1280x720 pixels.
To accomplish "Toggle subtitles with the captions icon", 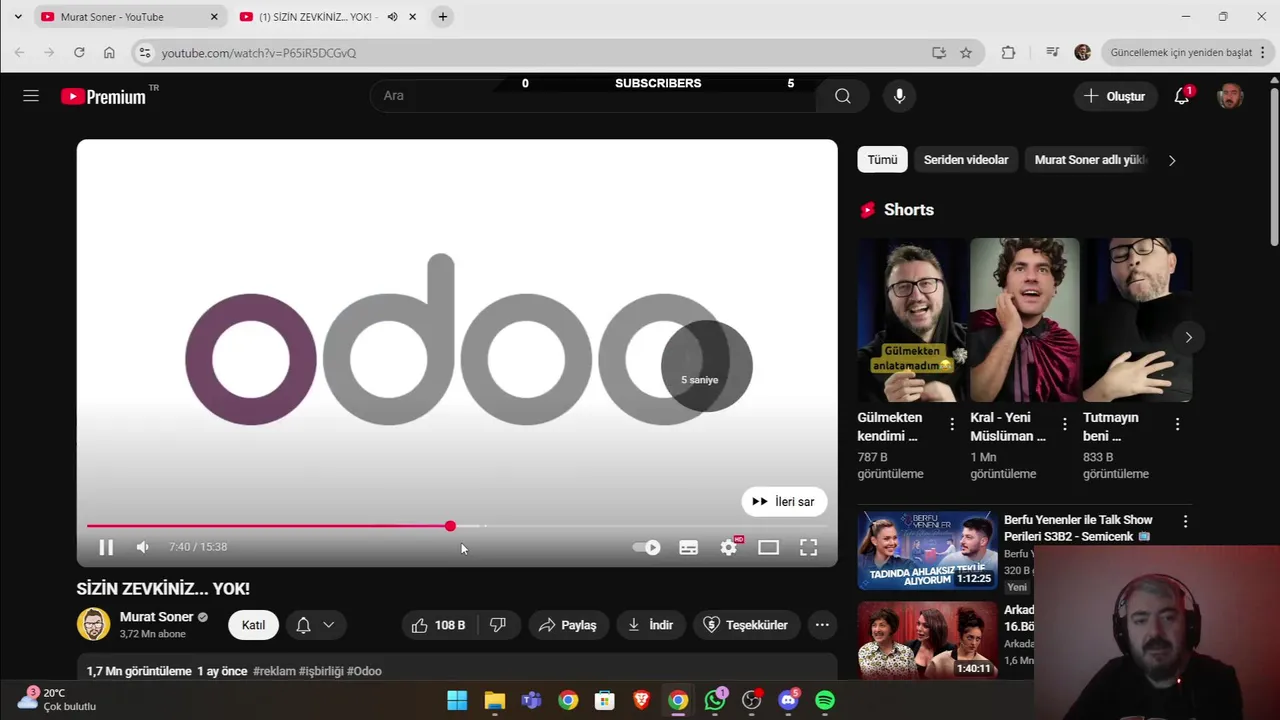I will click(689, 547).
